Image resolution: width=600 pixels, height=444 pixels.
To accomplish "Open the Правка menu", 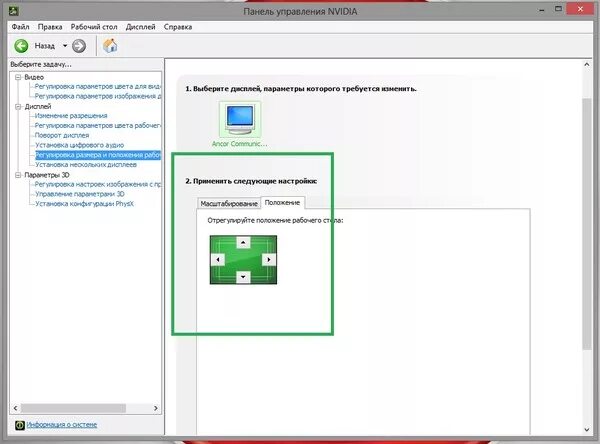I will pyautogui.click(x=50, y=27).
